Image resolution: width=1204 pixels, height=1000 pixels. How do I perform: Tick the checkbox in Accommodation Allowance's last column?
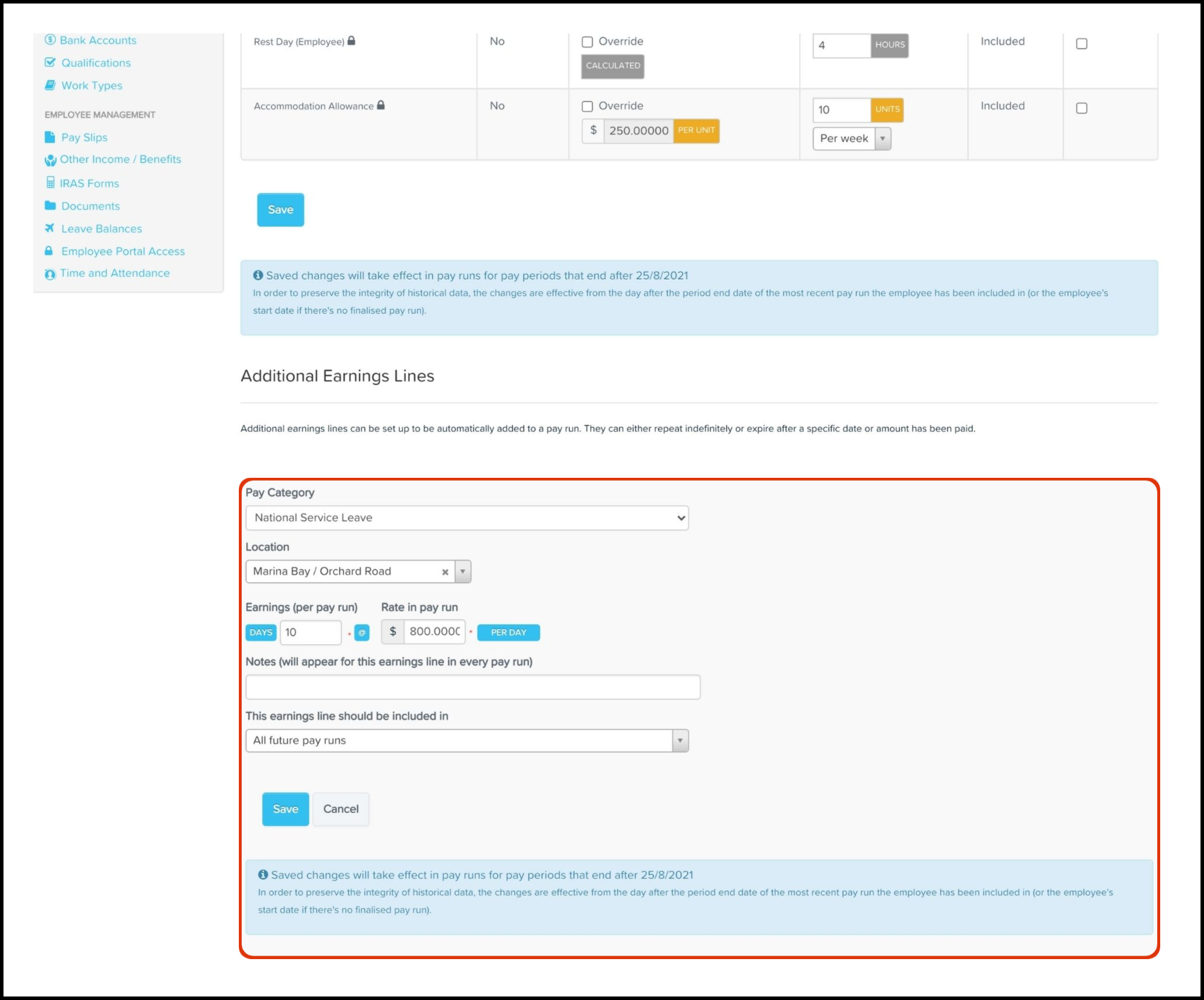(x=1081, y=108)
